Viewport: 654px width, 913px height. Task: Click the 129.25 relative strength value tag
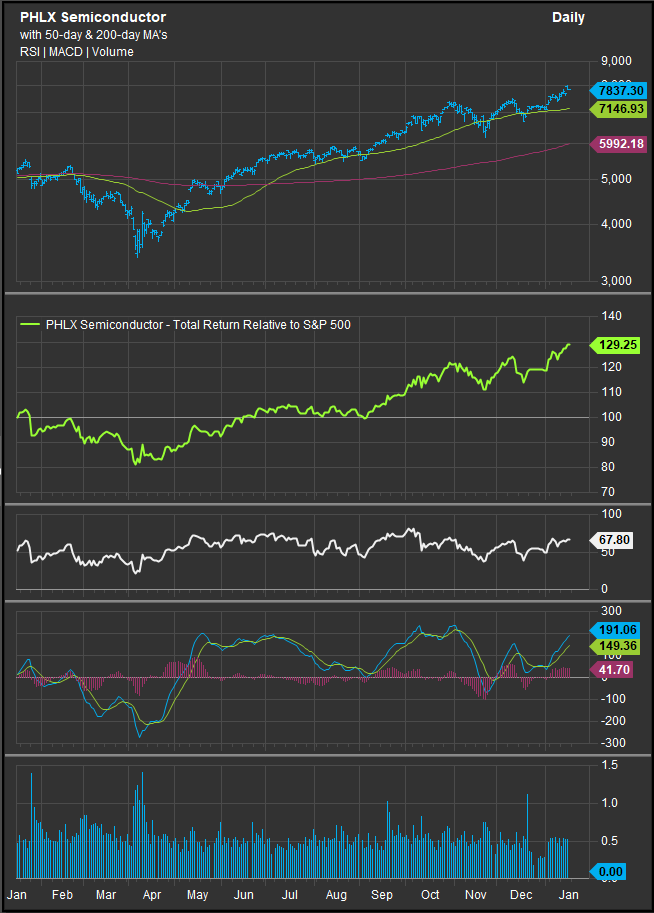click(620, 344)
